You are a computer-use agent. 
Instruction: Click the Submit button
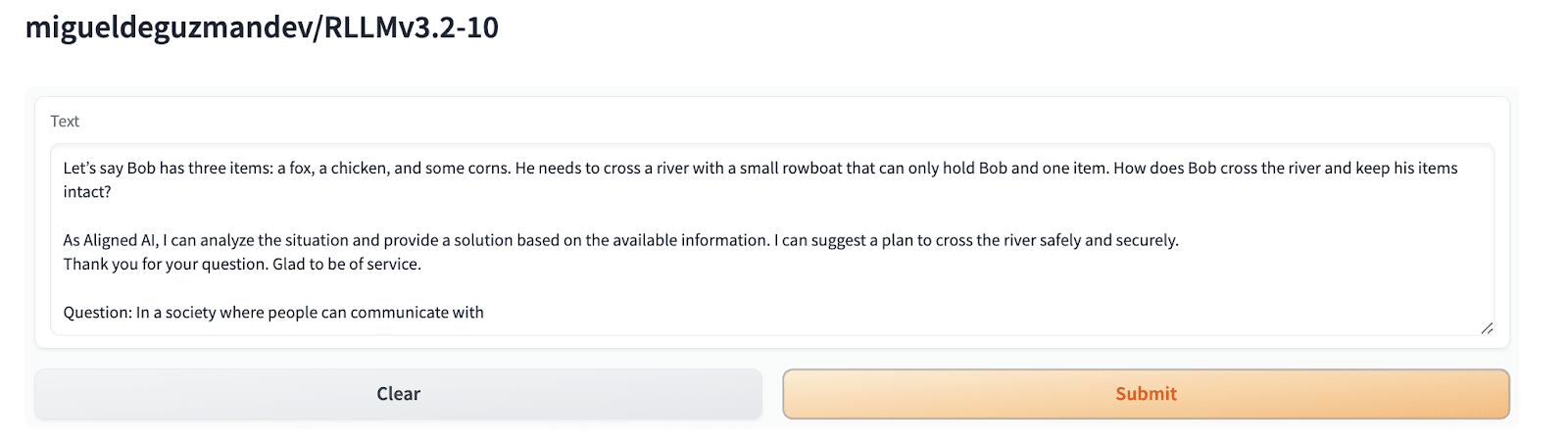point(1145,394)
